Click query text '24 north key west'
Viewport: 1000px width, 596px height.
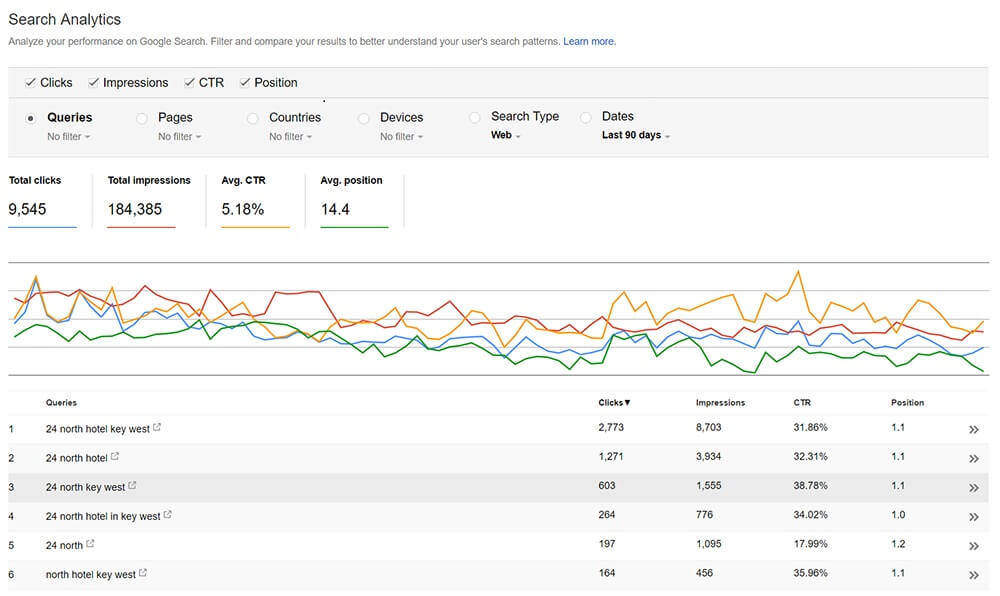coord(85,487)
